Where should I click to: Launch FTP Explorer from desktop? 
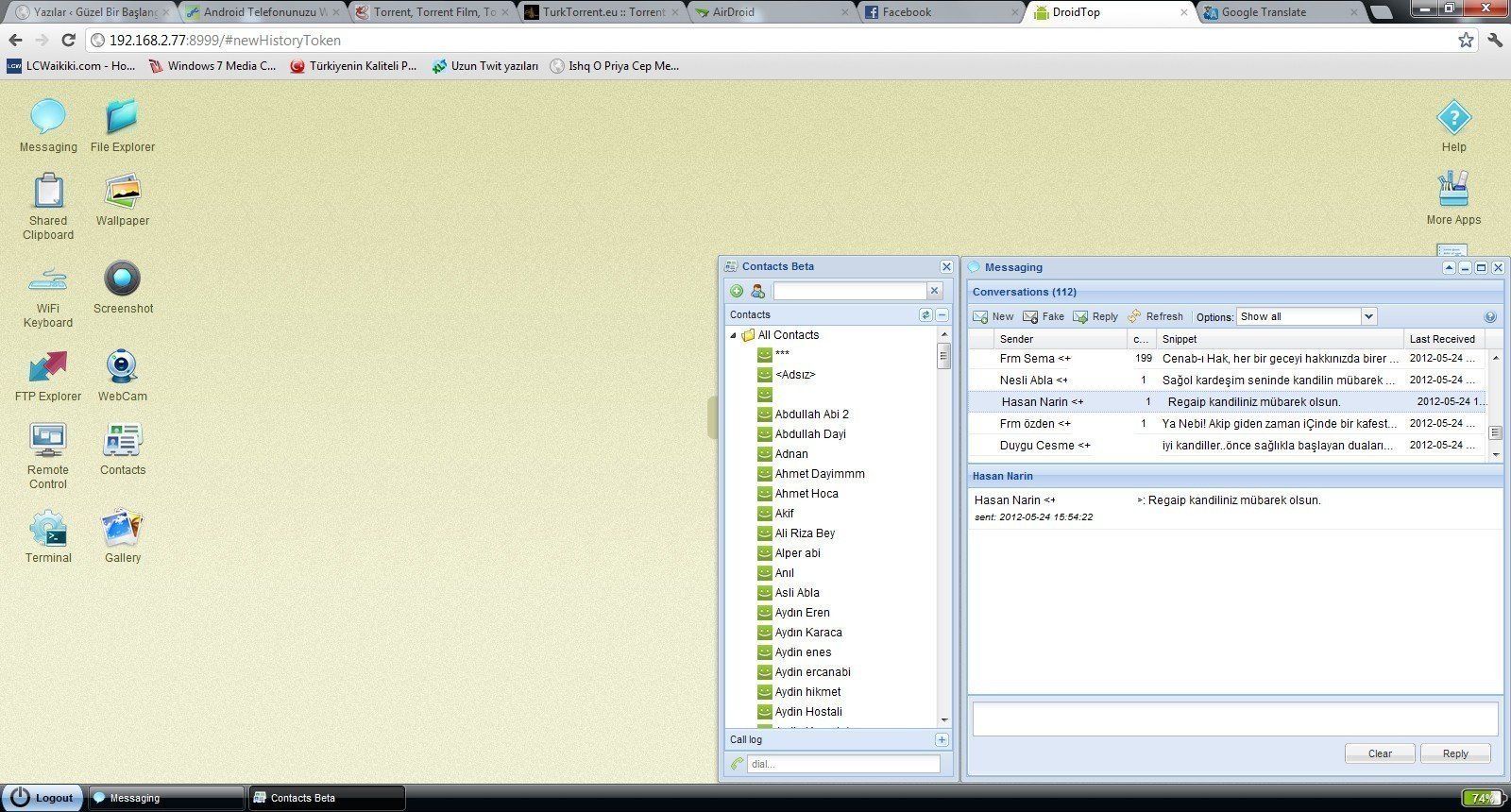(48, 367)
